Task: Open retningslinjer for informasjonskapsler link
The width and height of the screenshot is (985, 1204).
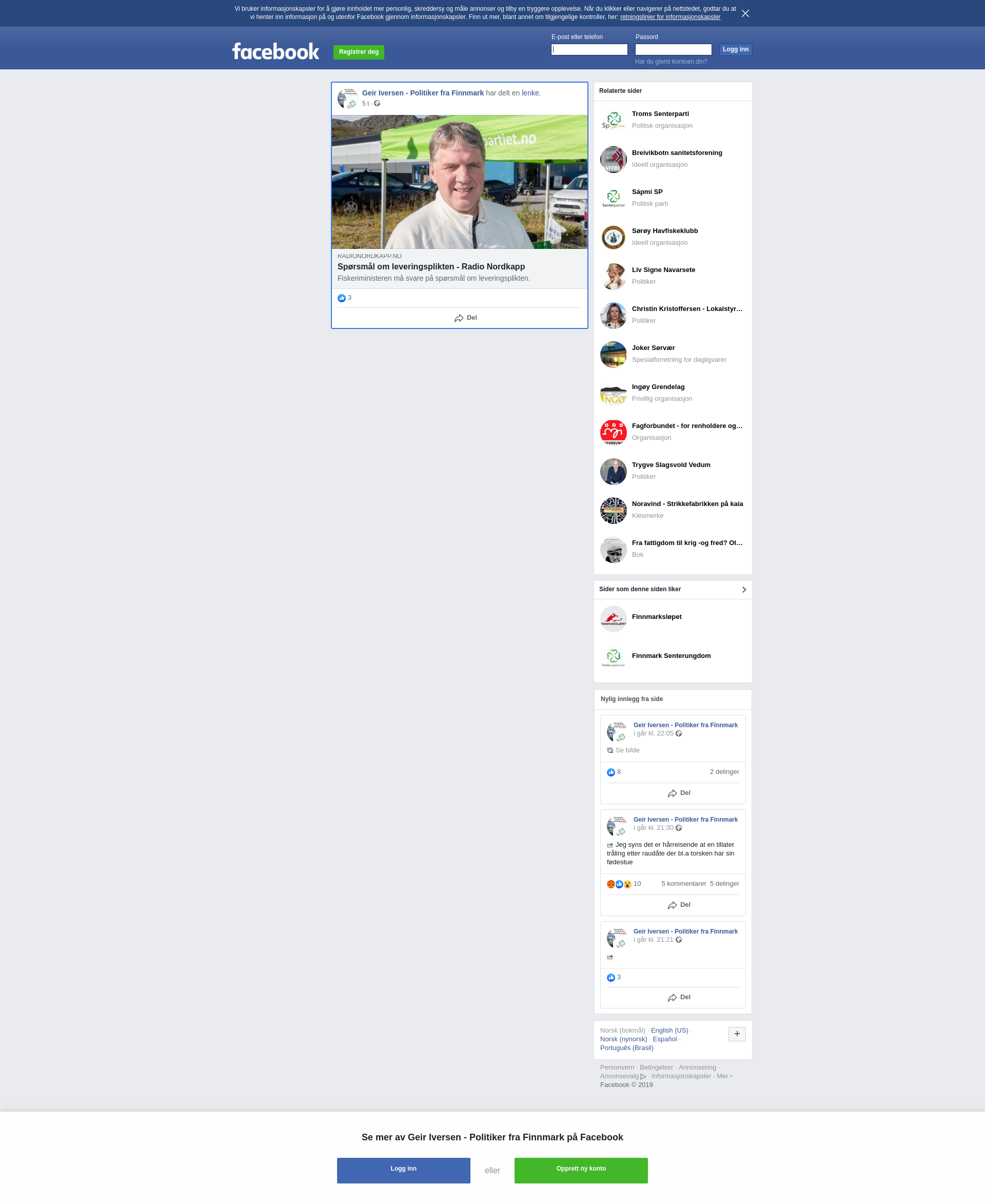Action: (x=670, y=17)
